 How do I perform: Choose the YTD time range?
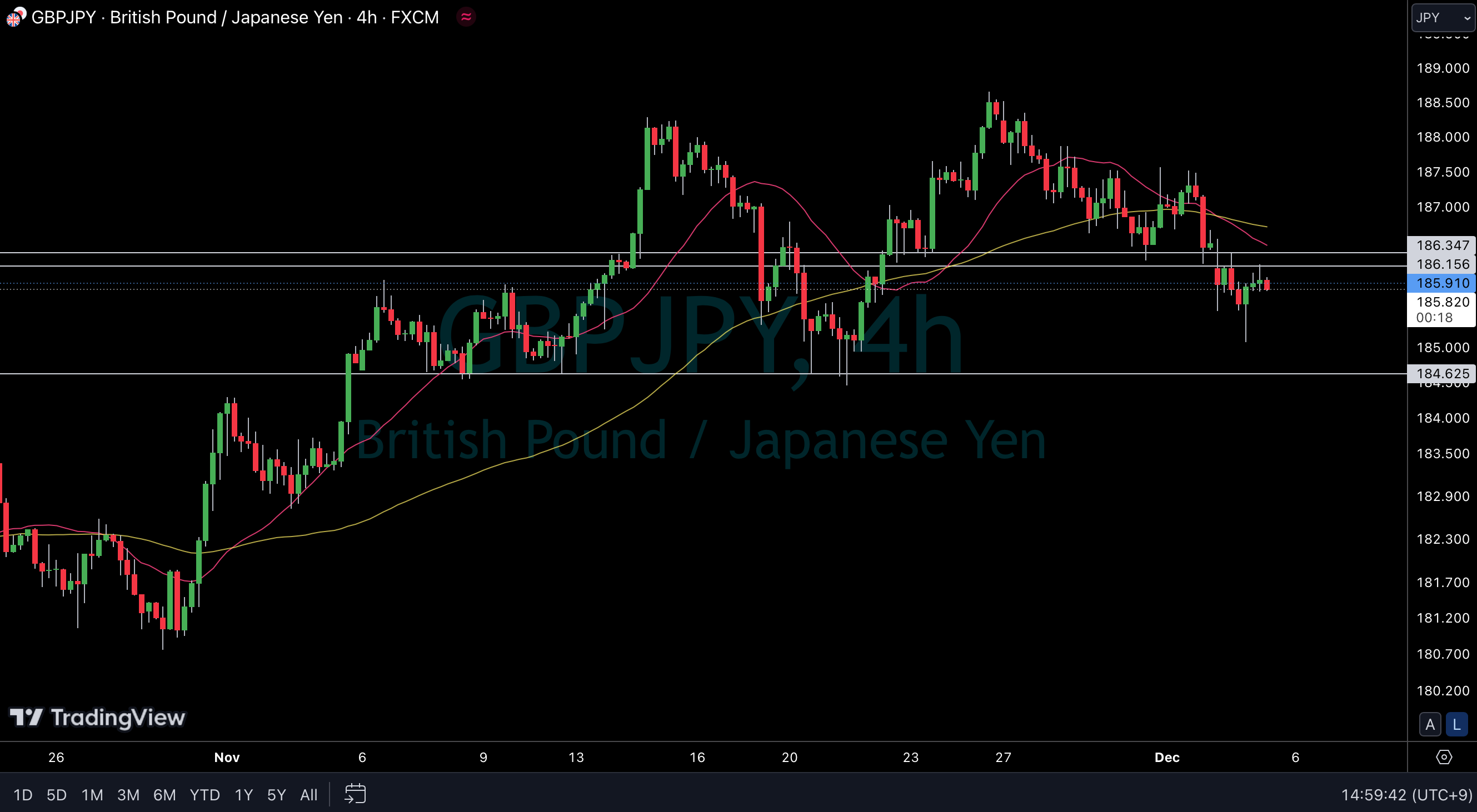coord(204,795)
